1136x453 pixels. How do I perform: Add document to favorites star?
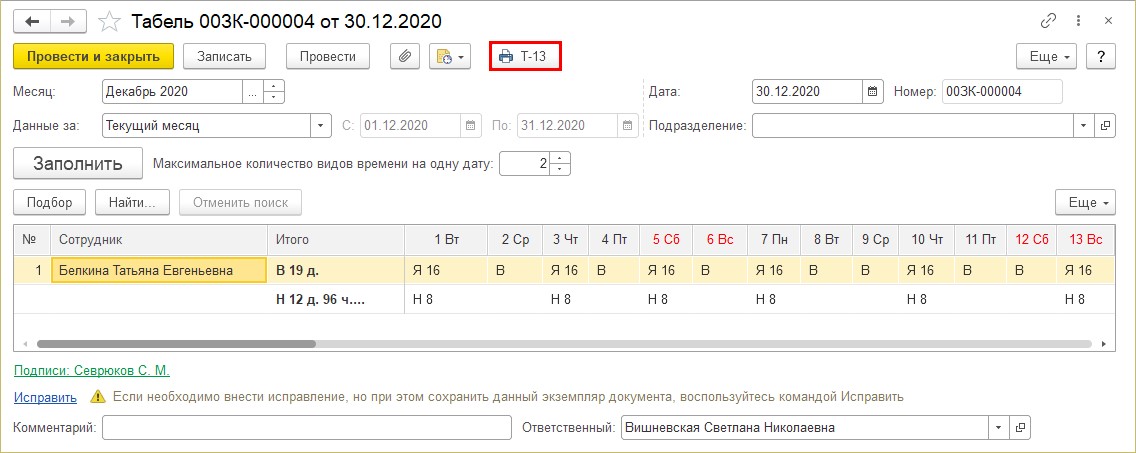(x=111, y=21)
